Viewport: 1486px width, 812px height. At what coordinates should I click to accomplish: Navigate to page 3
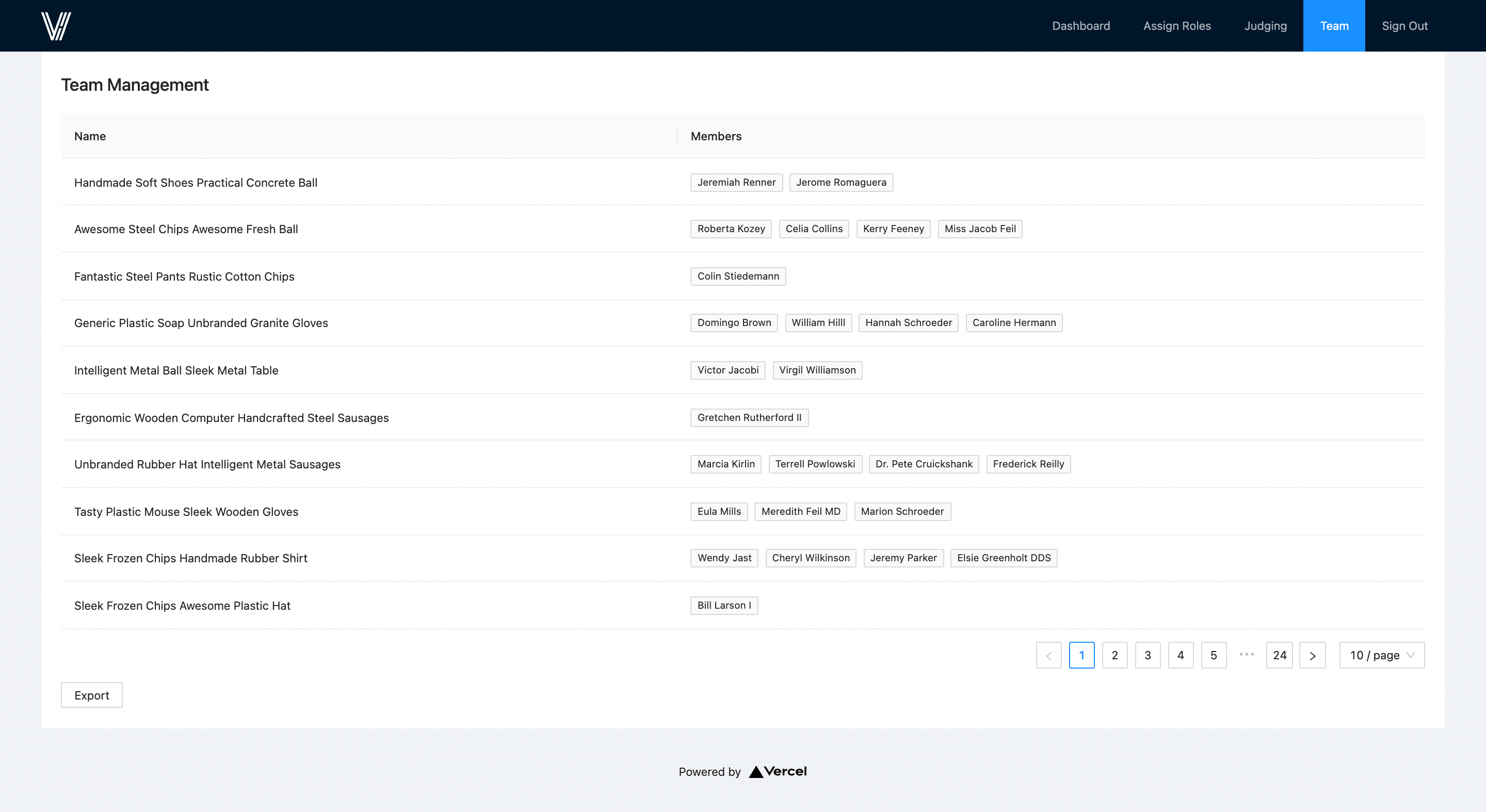(1148, 655)
